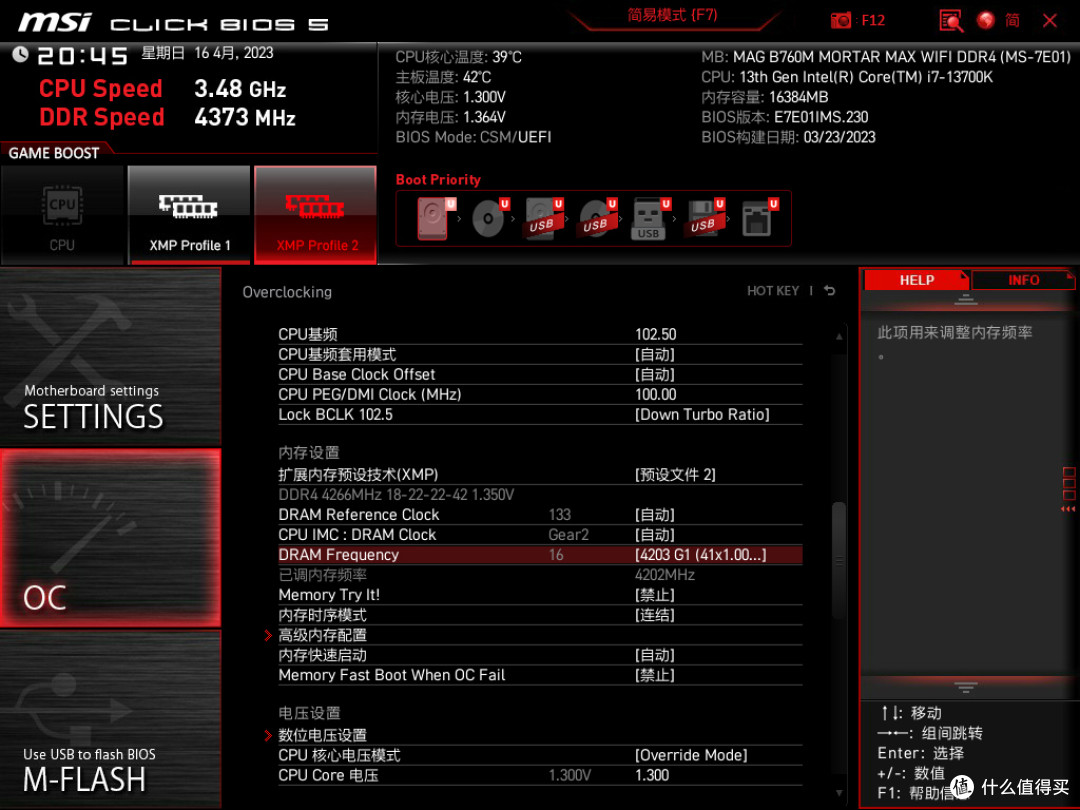This screenshot has width=1080, height=810.
Task: Select the hard disk boot device icon
Action: pos(433,218)
